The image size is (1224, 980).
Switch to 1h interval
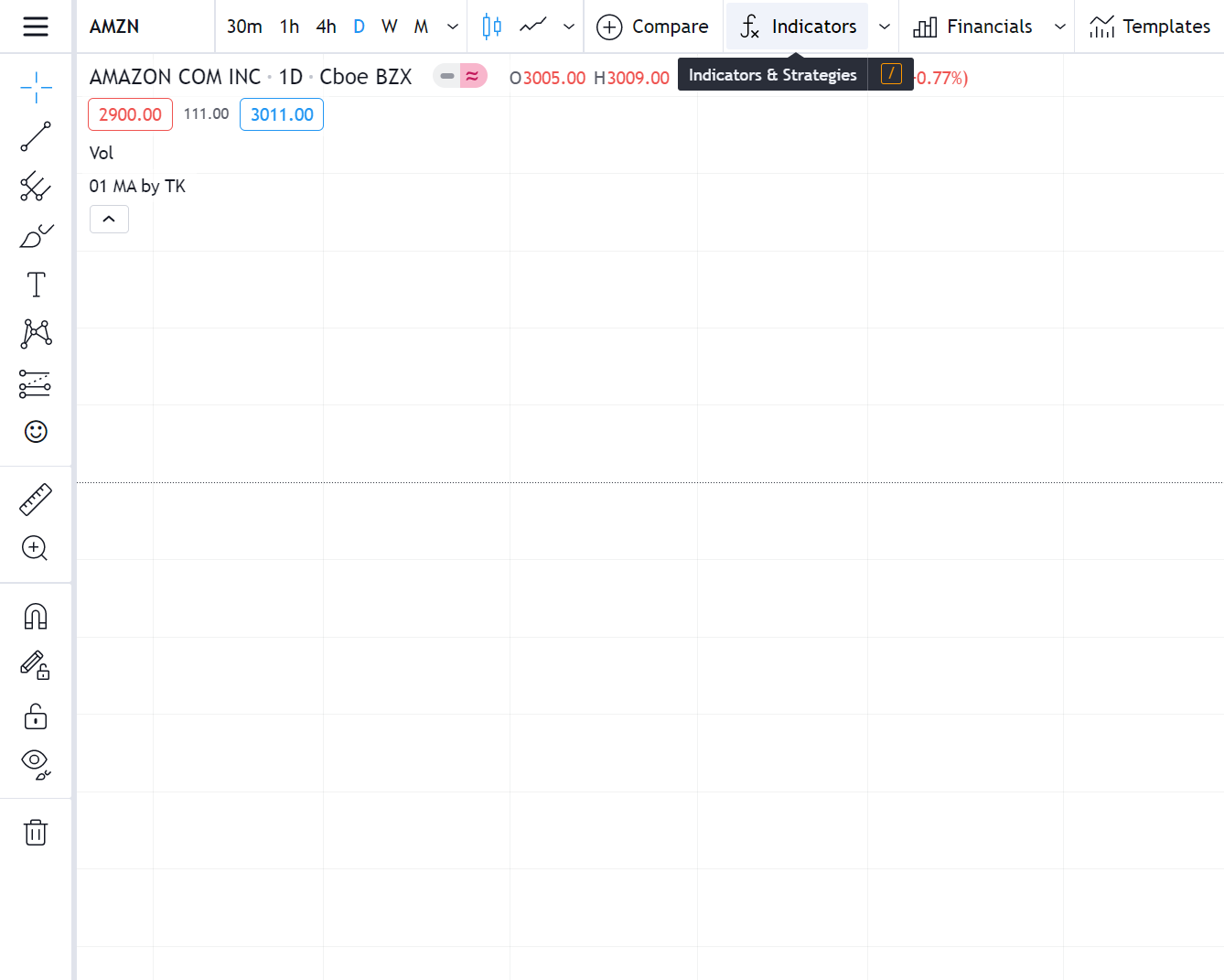click(x=289, y=27)
